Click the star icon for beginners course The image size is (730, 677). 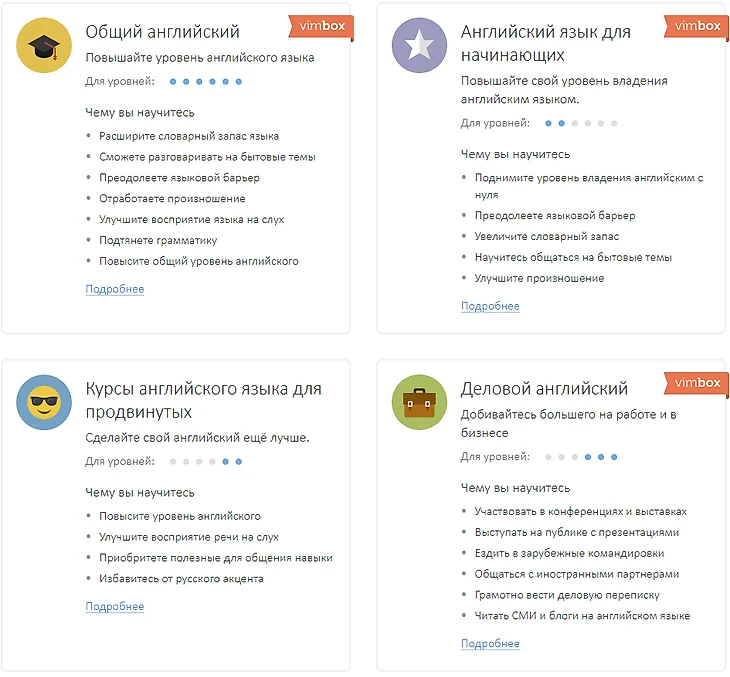(420, 45)
